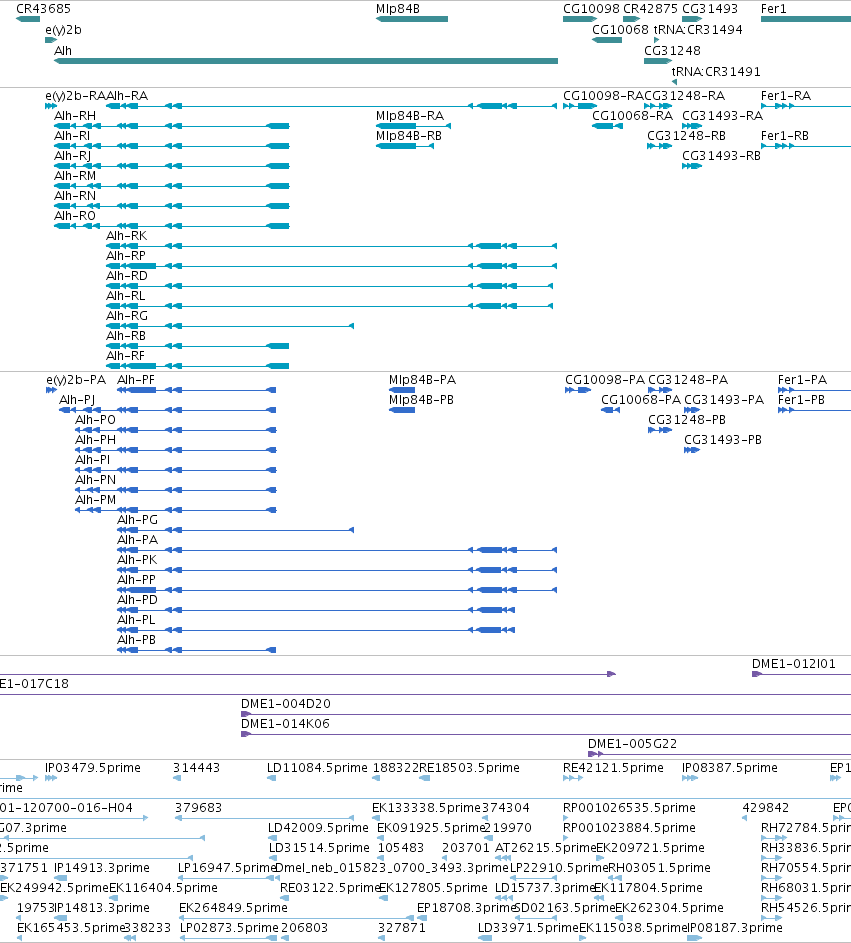The image size is (851, 943).
Task: Select transcript CG10068-RA label
Action: (x=633, y=115)
